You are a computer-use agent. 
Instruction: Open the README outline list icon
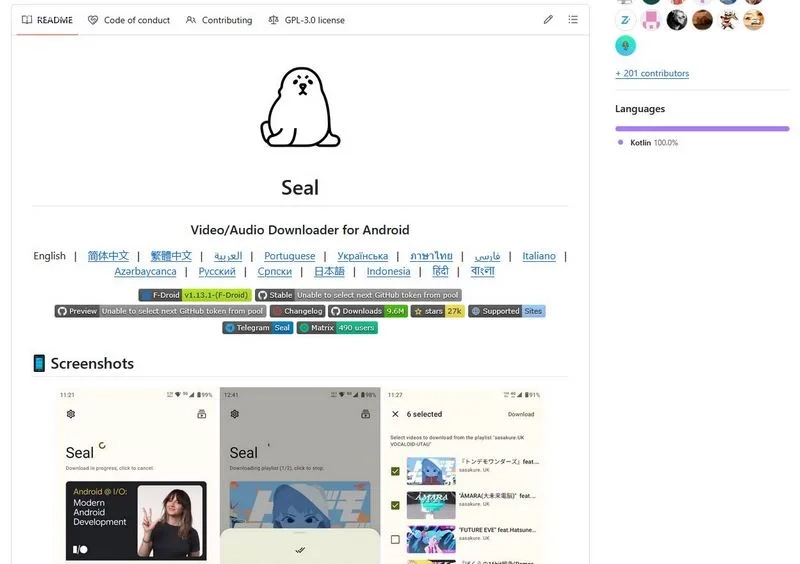[573, 19]
